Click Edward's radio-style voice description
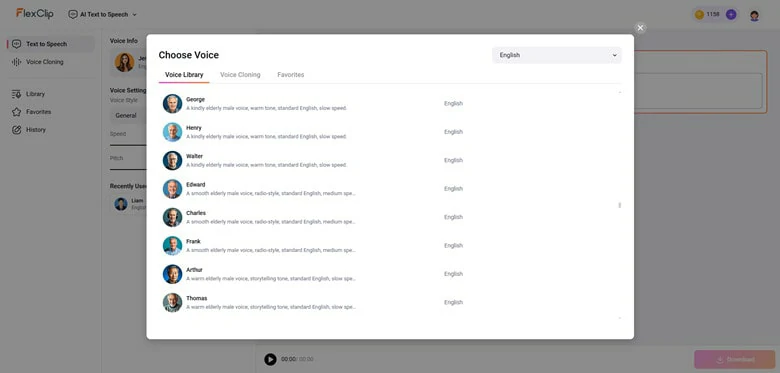Viewport: 780px width, 373px height. tap(271, 193)
